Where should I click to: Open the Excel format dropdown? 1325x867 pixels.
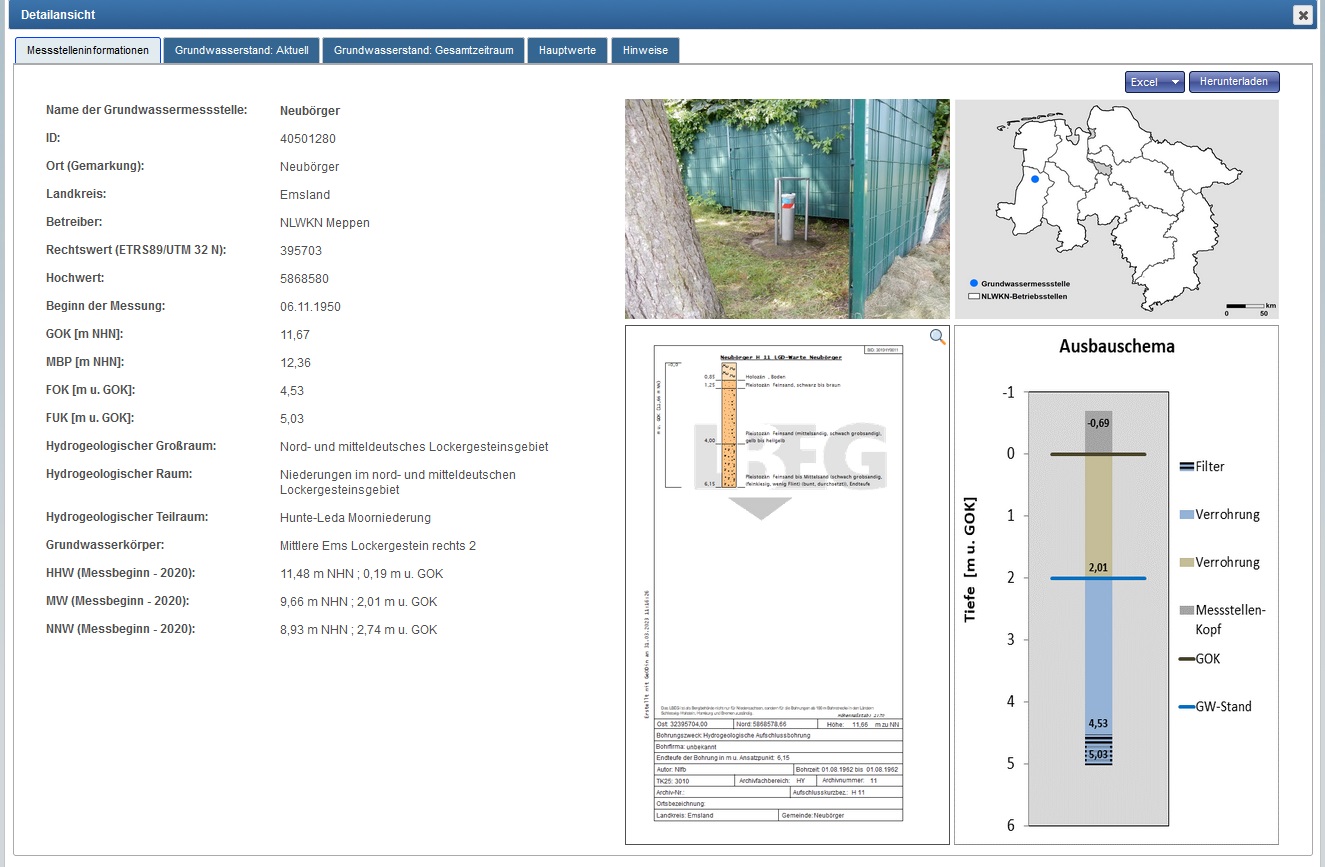(1154, 82)
